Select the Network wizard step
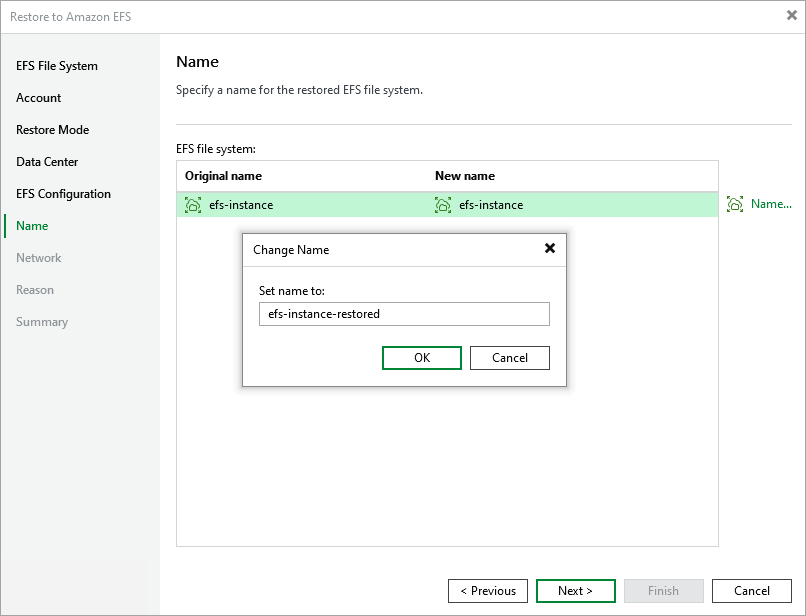The height and width of the screenshot is (616, 806). pos(38,257)
